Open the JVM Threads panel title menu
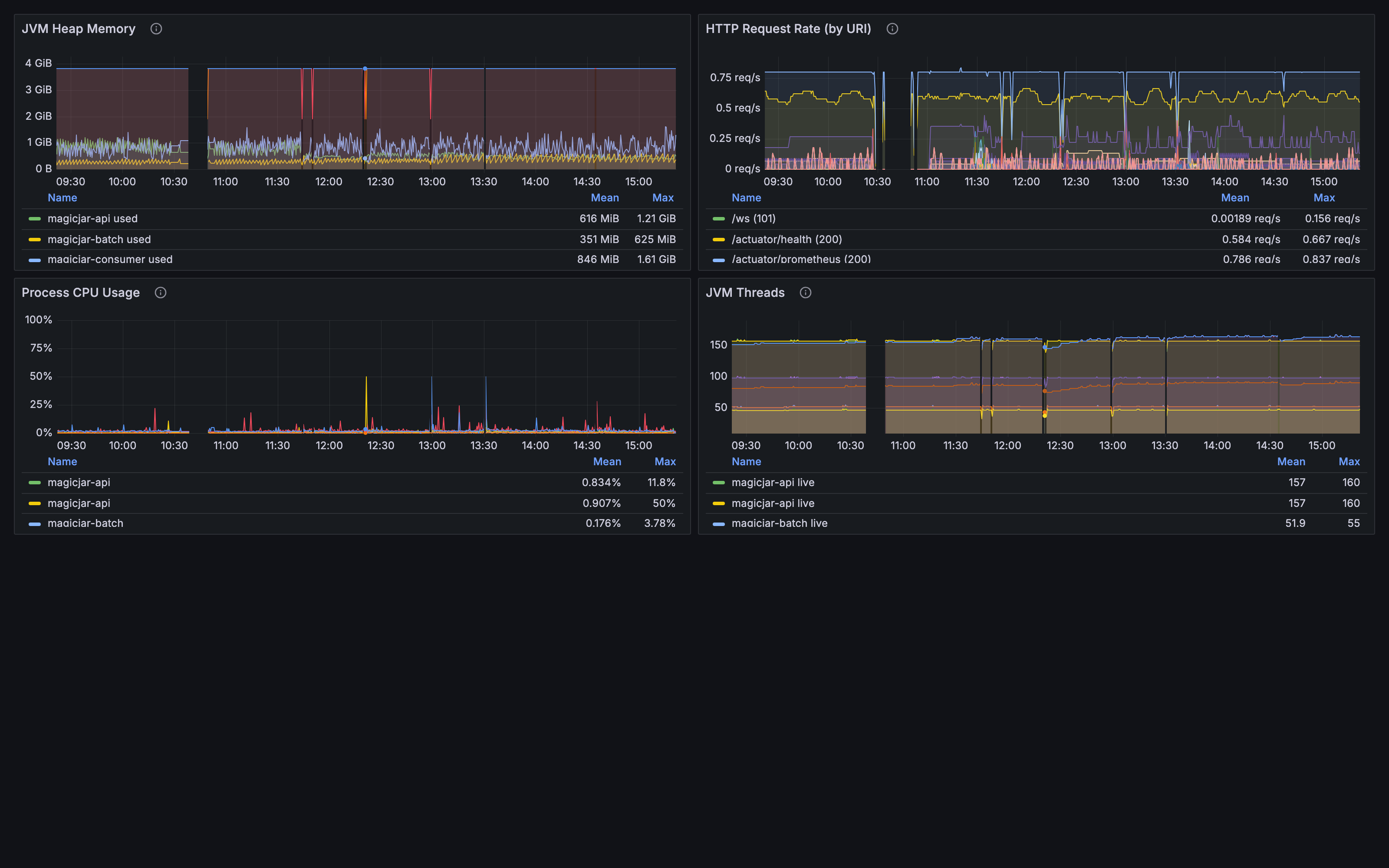1389x868 pixels. pyautogui.click(x=745, y=293)
